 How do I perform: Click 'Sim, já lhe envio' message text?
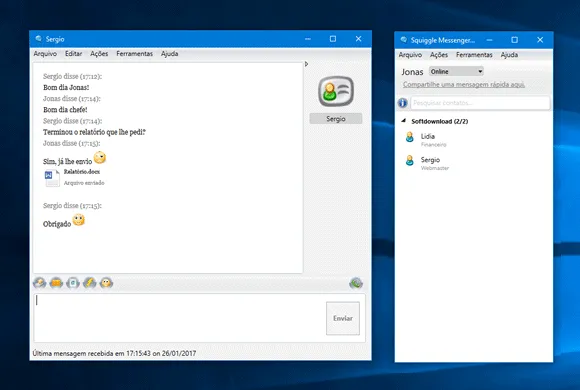[x=67, y=161]
